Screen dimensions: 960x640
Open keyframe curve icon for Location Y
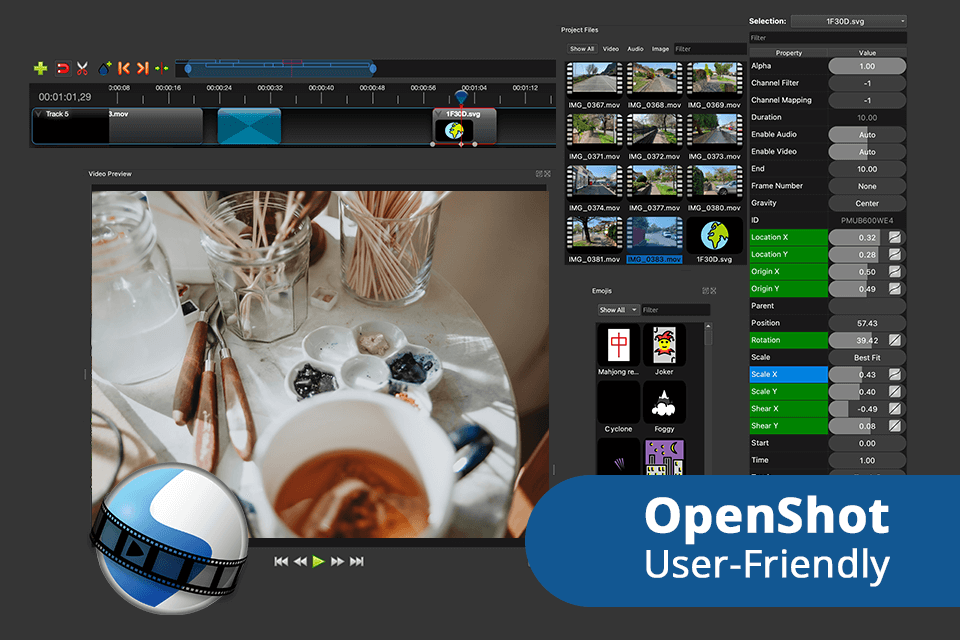click(x=894, y=254)
